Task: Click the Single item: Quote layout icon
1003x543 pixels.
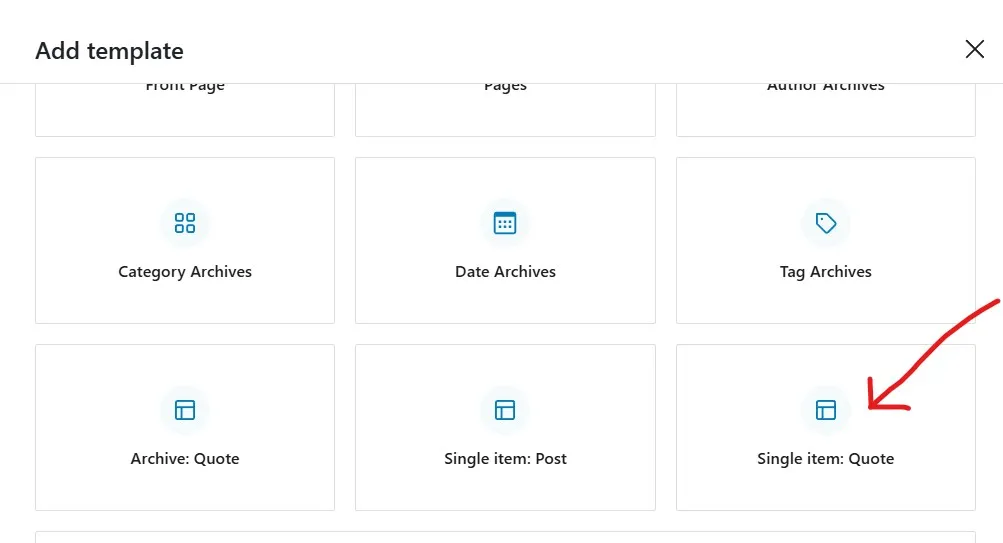Action: pos(826,410)
